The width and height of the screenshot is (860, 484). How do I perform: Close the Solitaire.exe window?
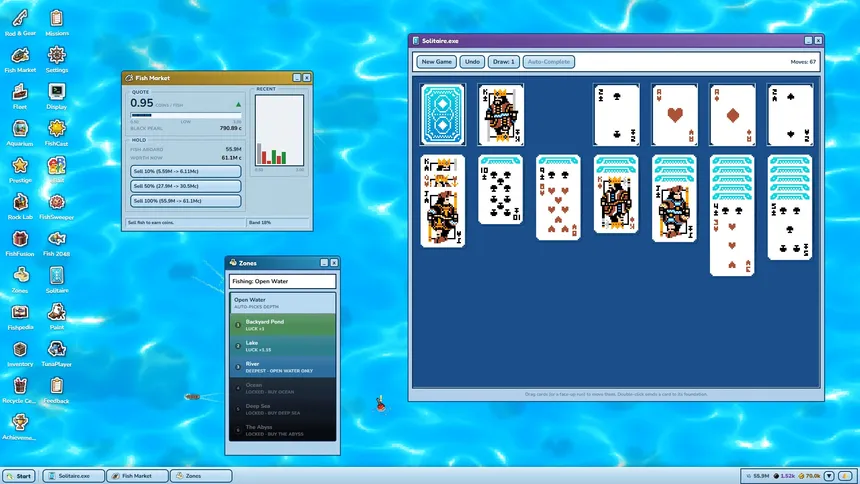coord(818,41)
